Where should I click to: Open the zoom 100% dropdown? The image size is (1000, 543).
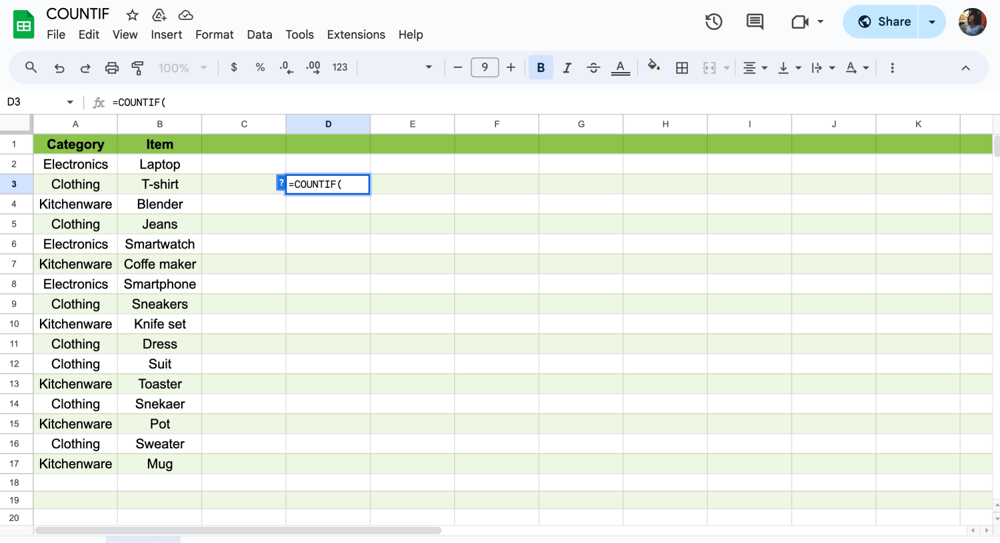coord(182,68)
